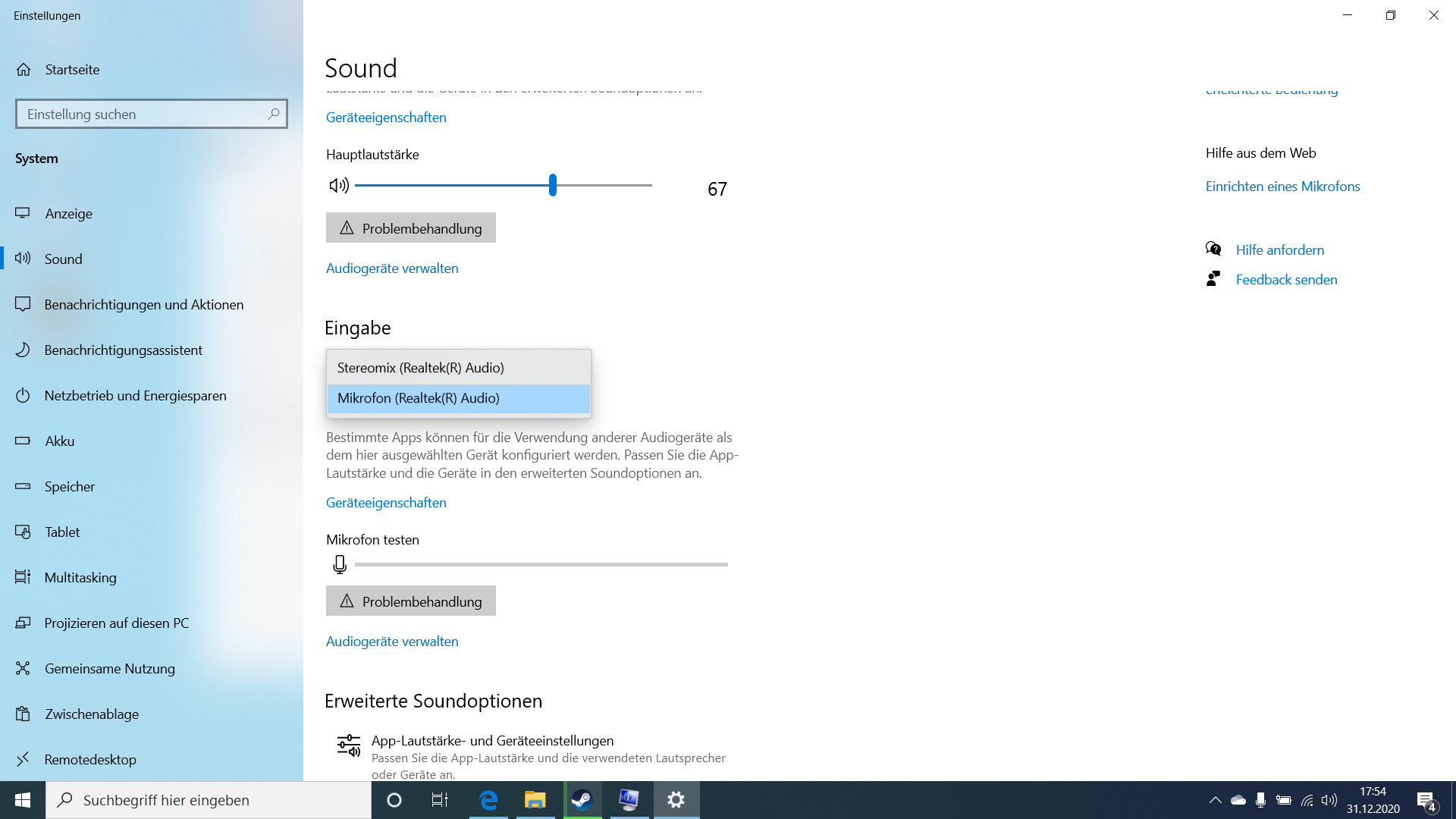Click Problembehandlung button under Hauptlautstärke
The height and width of the screenshot is (819, 1456).
411,227
